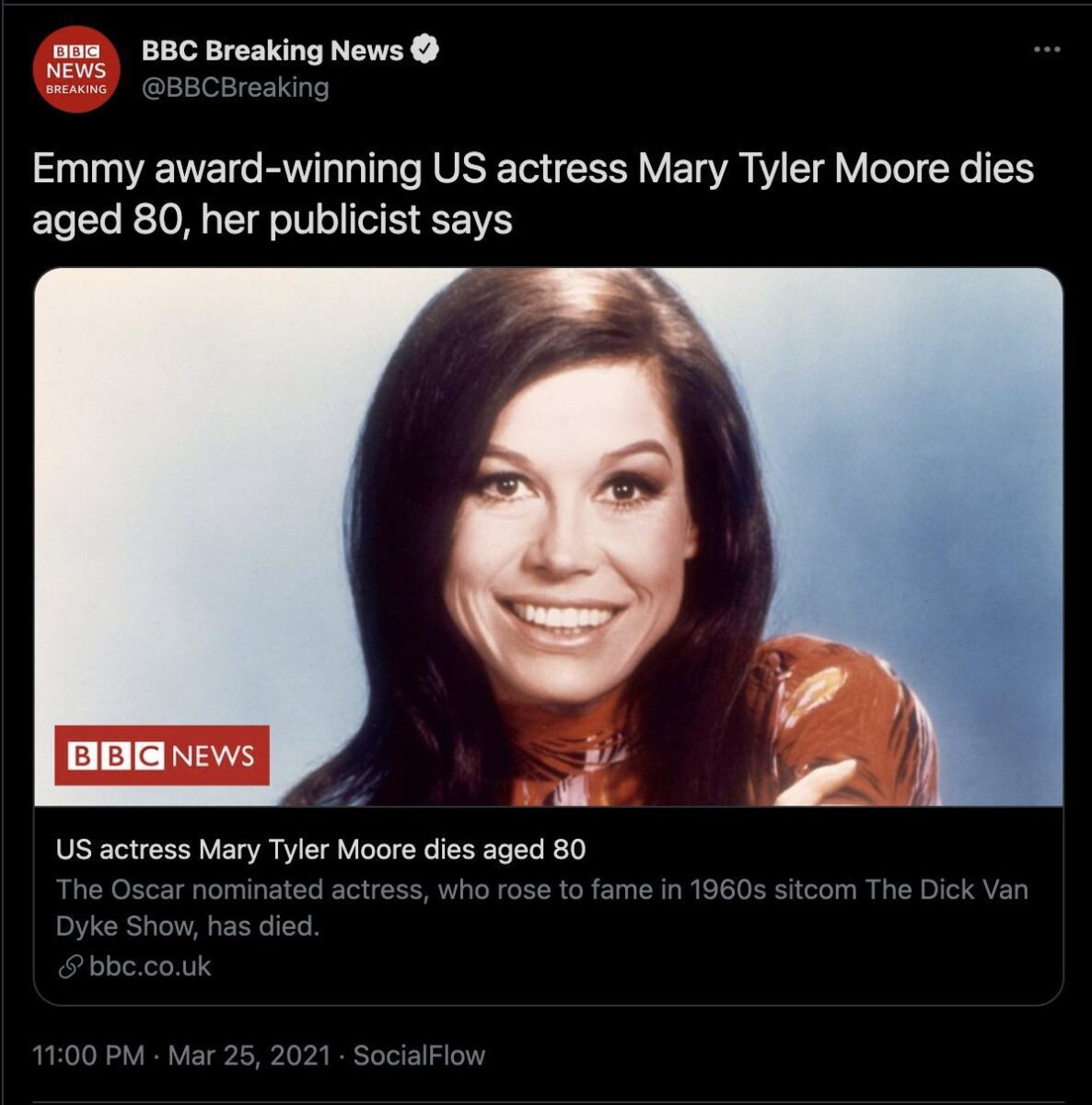Open the SocialFlow source label
This screenshot has height=1105, width=1092.
tap(419, 1055)
